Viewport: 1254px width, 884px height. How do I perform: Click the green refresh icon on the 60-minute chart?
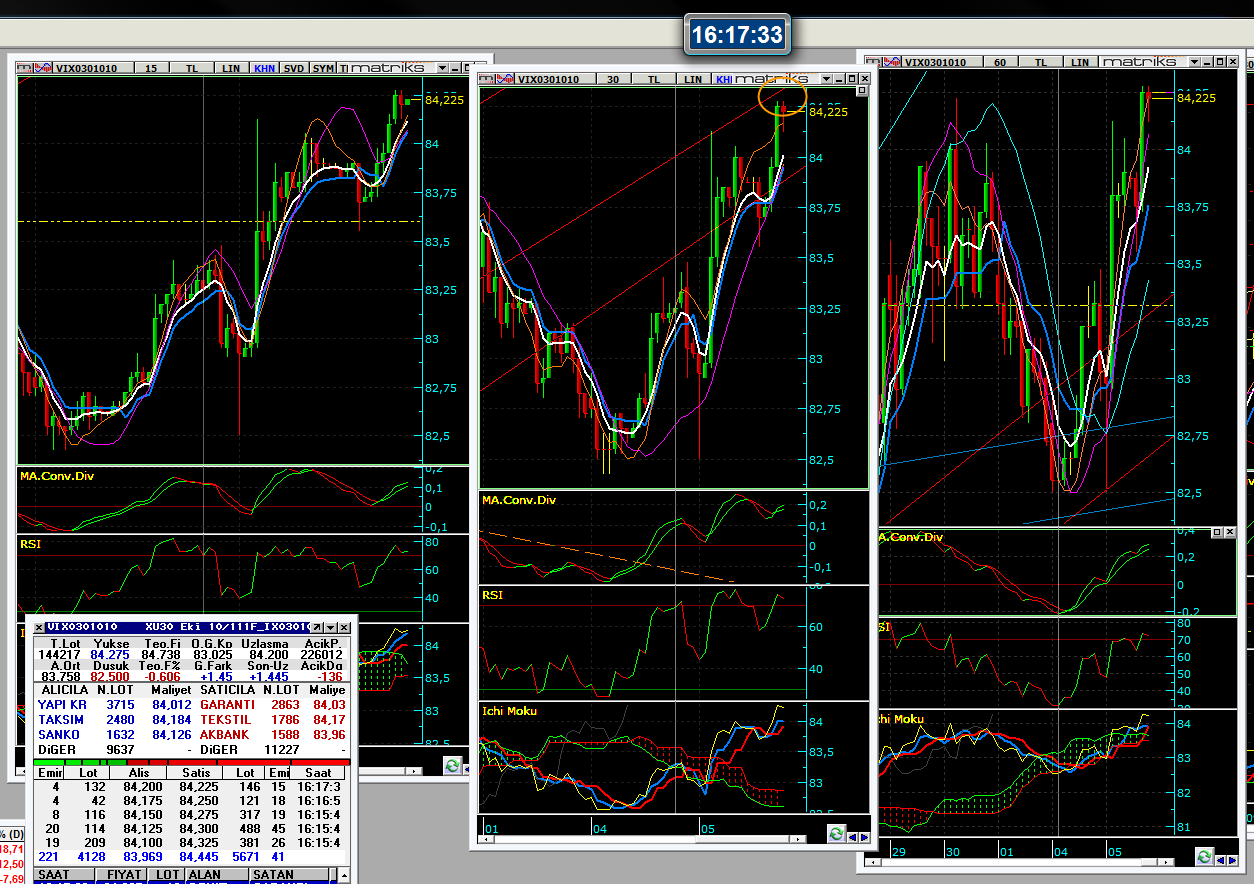tap(1205, 857)
